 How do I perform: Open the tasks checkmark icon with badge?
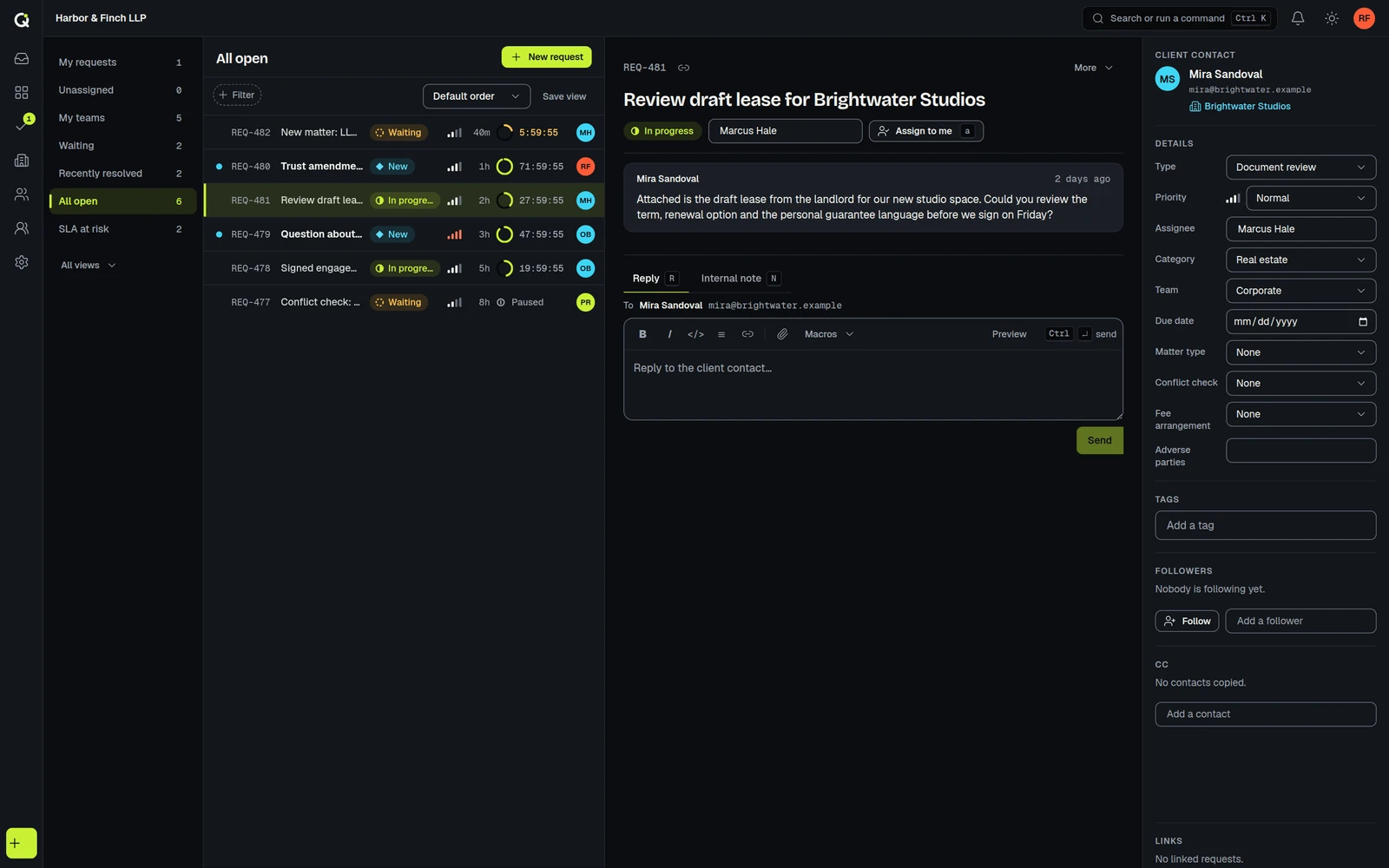pos(22,126)
